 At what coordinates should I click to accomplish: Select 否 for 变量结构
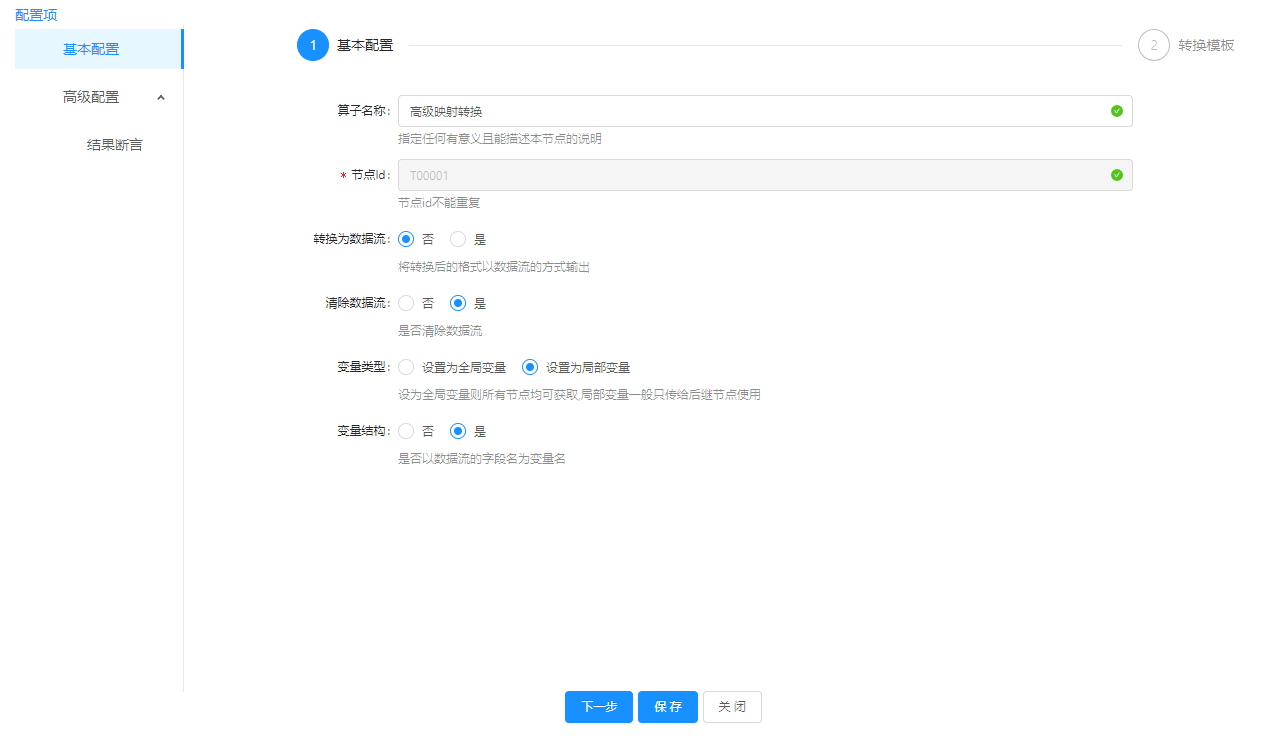406,431
